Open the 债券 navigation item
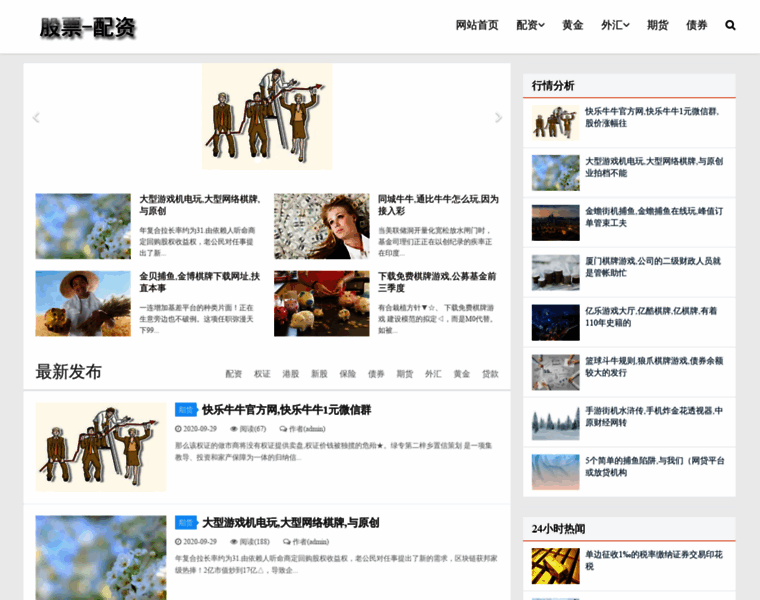Image resolution: width=760 pixels, height=600 pixels. point(697,25)
